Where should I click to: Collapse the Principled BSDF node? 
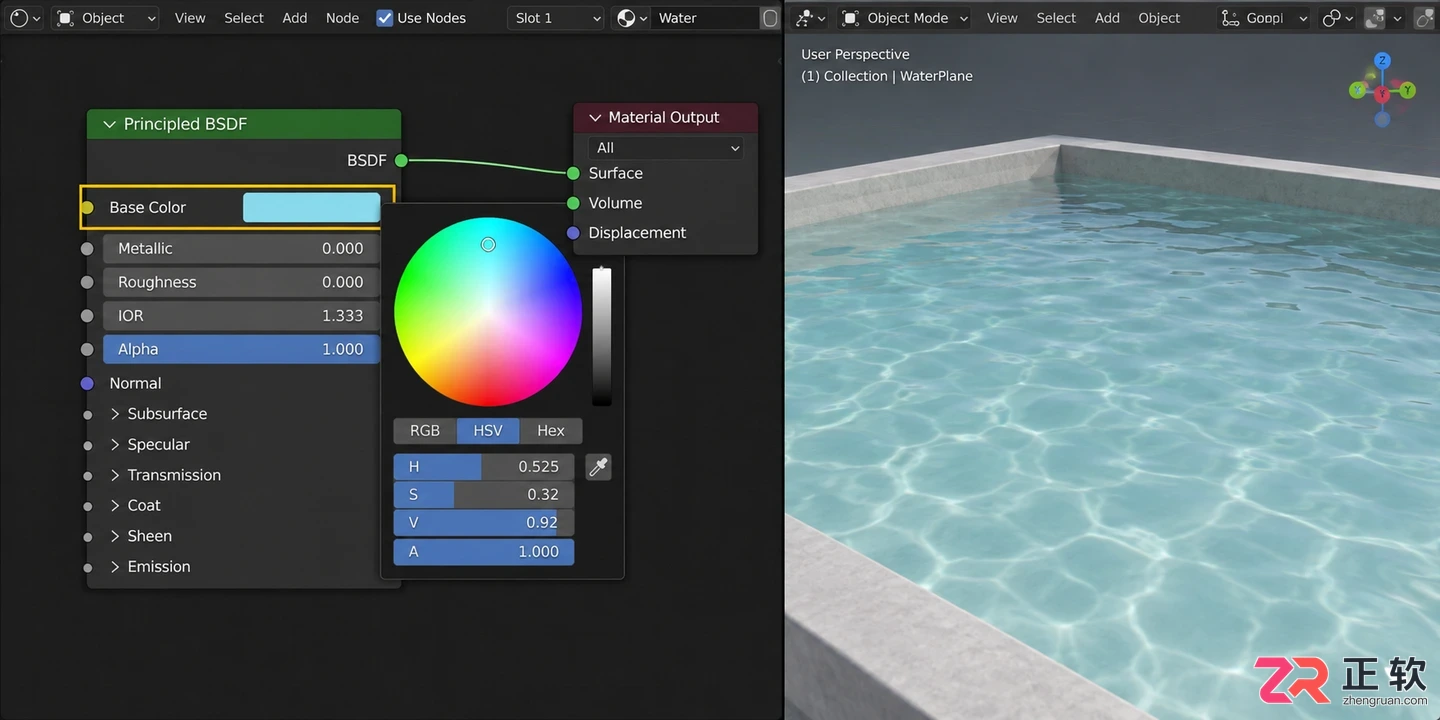click(x=108, y=124)
